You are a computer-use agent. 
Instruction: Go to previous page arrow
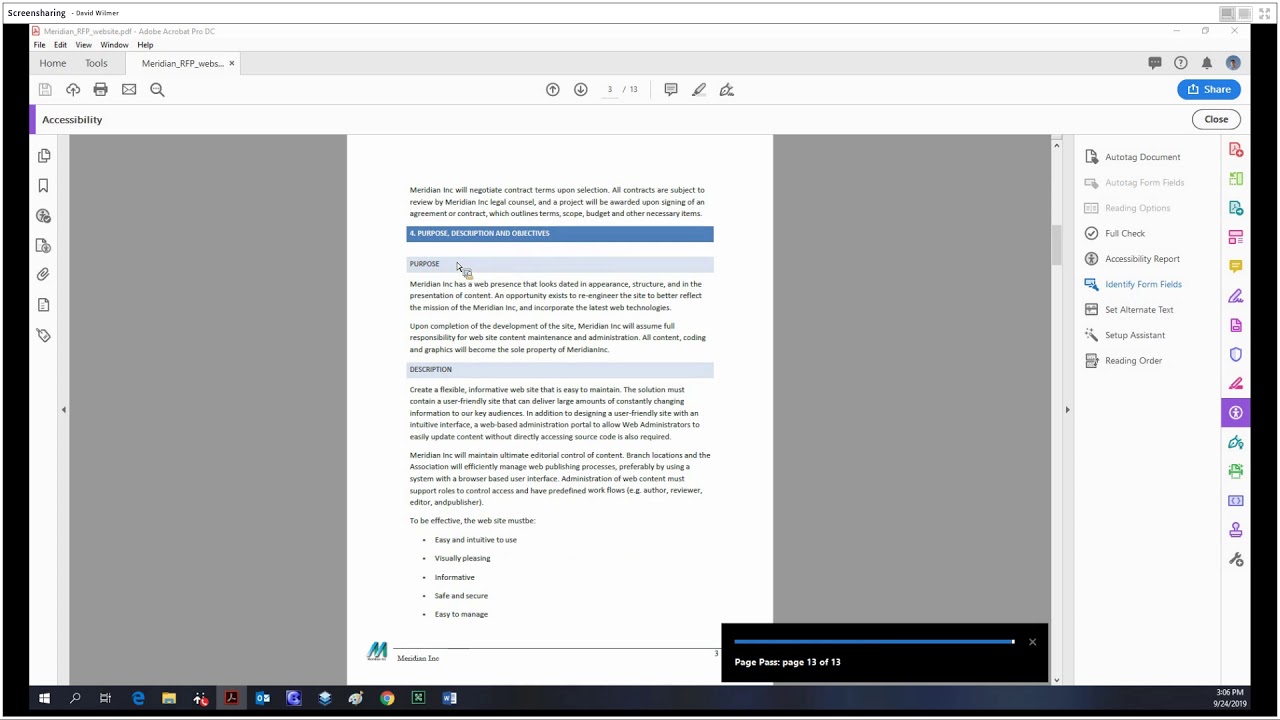(x=553, y=89)
